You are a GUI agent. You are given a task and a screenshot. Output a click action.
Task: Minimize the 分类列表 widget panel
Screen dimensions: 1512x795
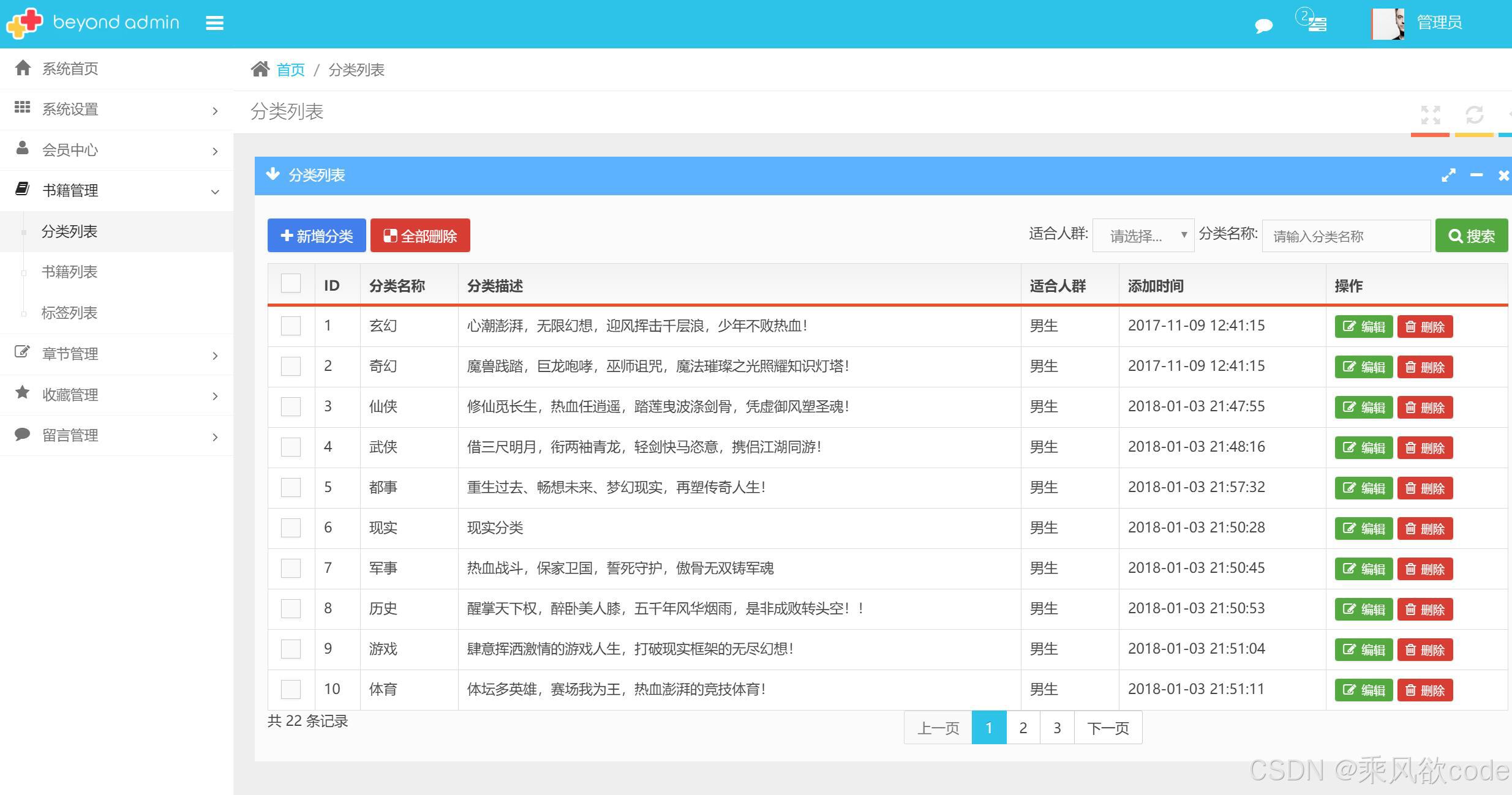point(1476,176)
